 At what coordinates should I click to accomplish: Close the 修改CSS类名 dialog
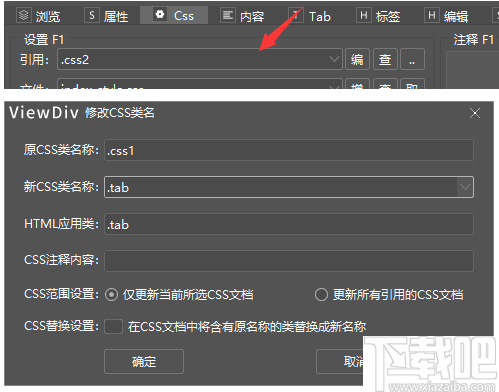click(475, 113)
